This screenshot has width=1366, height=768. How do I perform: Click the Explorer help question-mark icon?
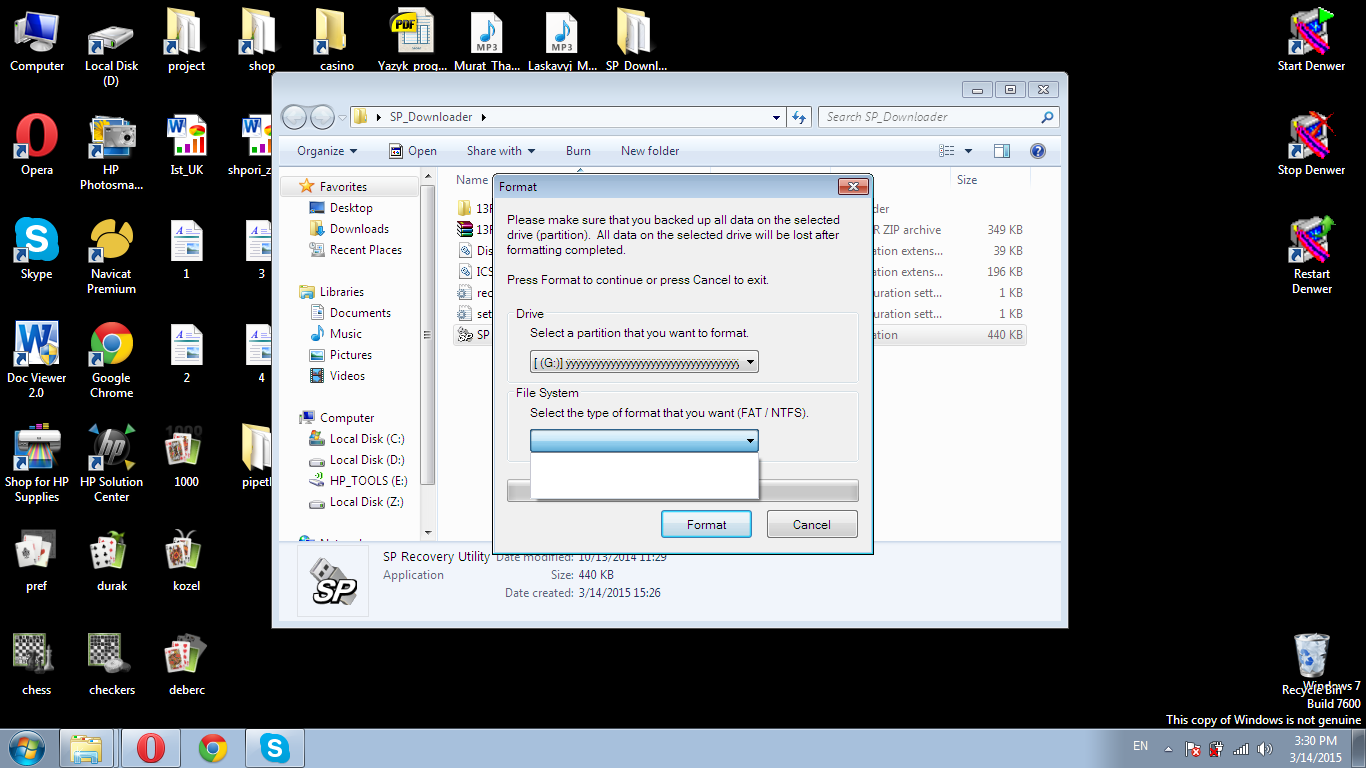(x=1038, y=151)
